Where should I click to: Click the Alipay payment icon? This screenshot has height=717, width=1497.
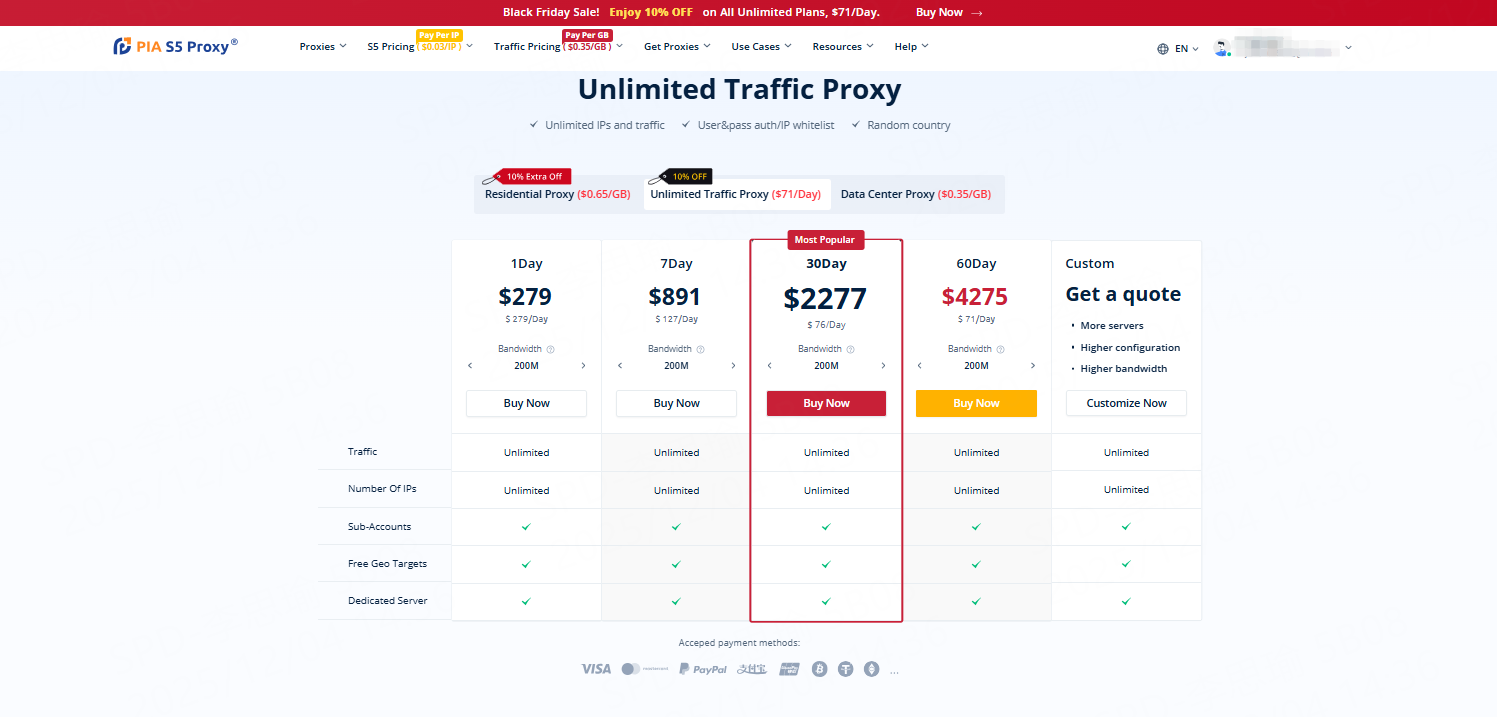coord(751,668)
